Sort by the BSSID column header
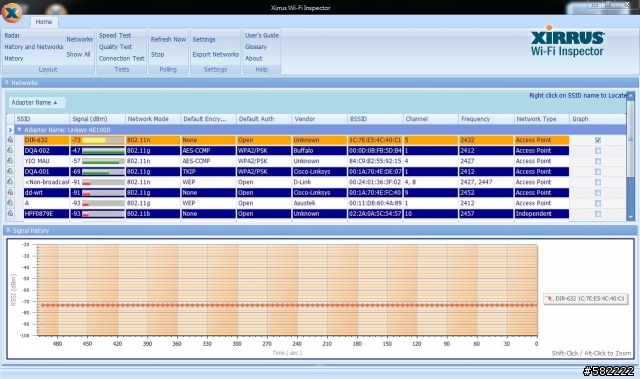640x379 pixels. point(375,119)
